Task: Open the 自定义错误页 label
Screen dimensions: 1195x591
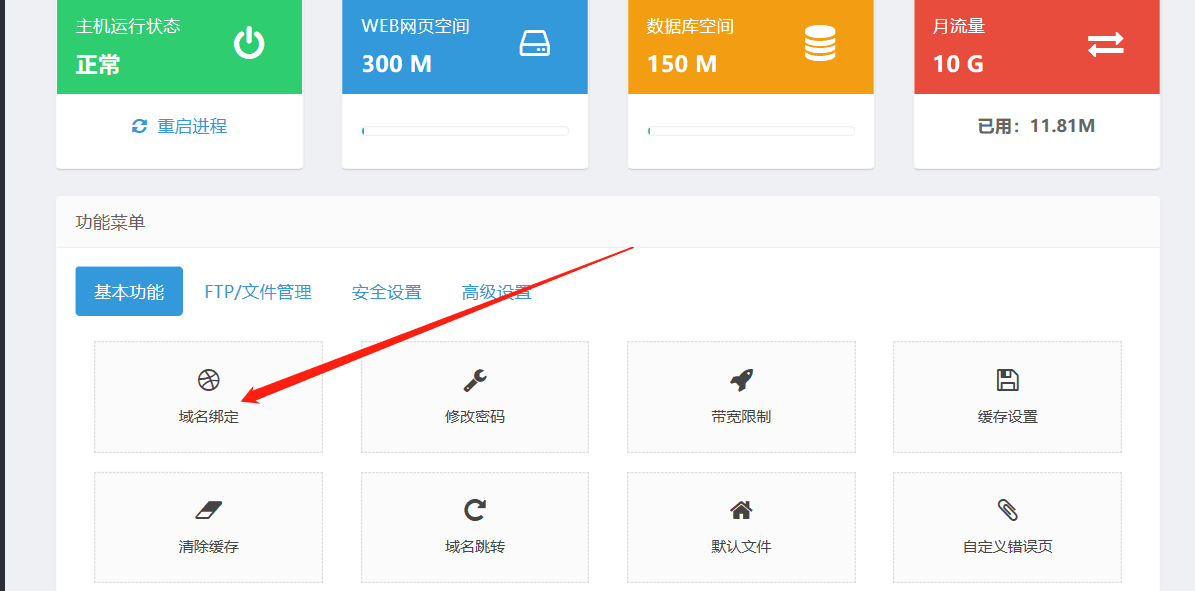Action: coord(1008,547)
